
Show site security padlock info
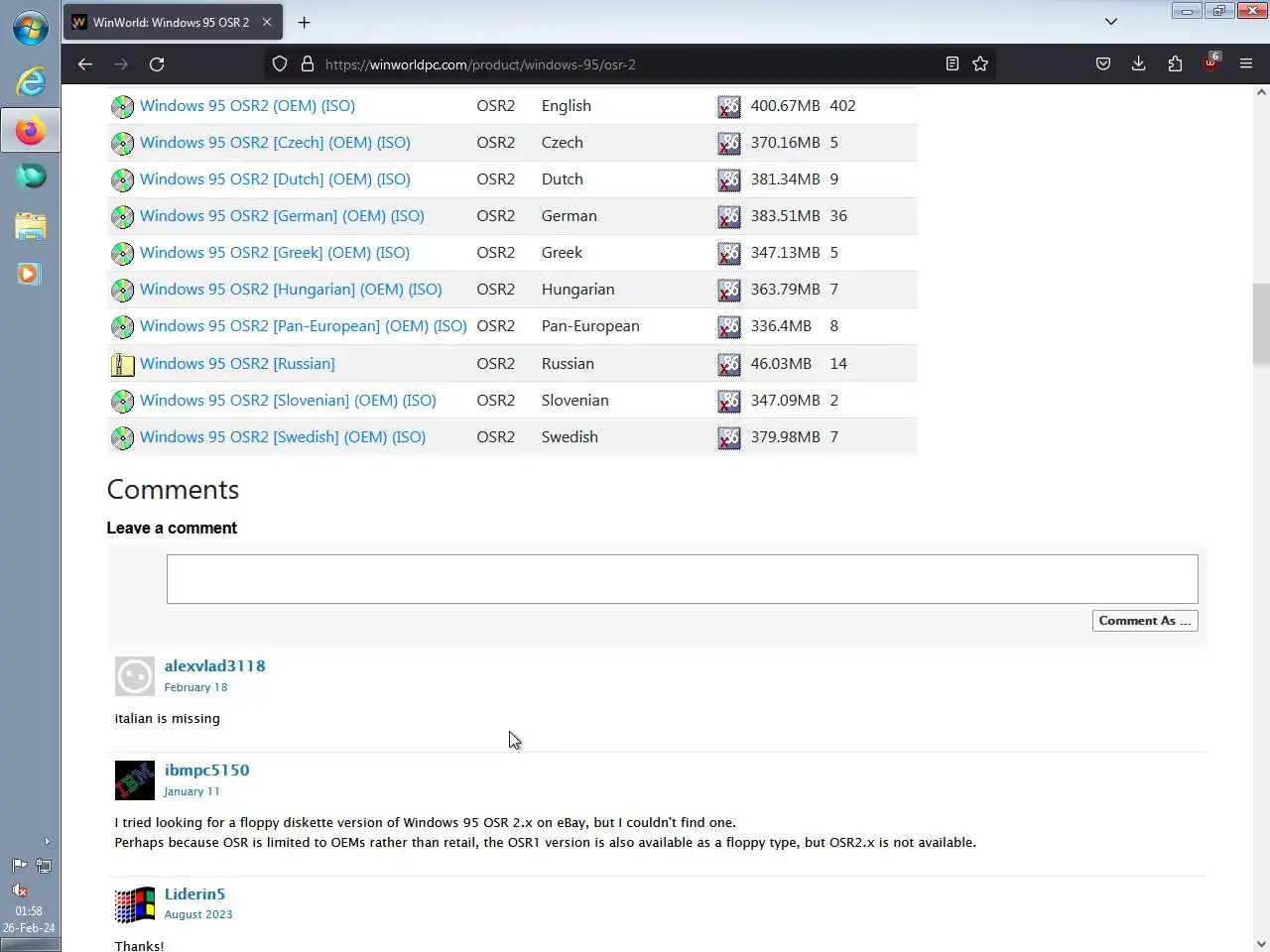[x=308, y=63]
